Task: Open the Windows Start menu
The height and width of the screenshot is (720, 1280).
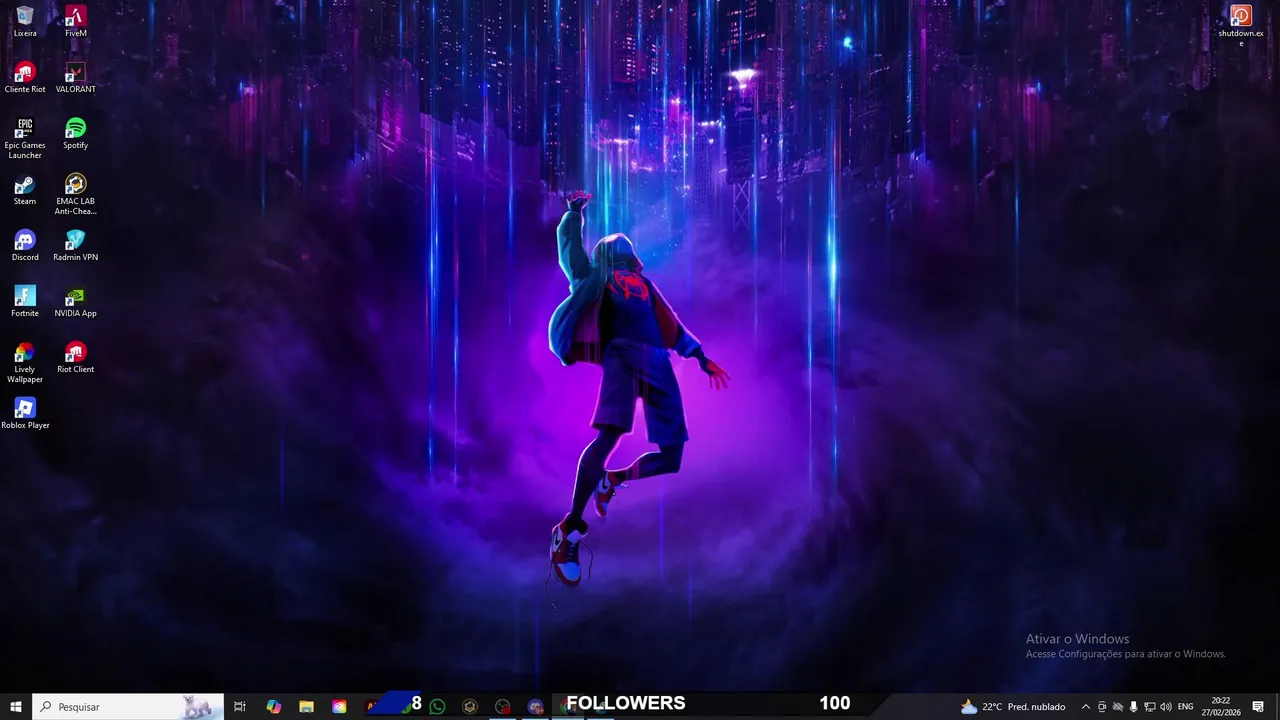Action: pos(16,706)
